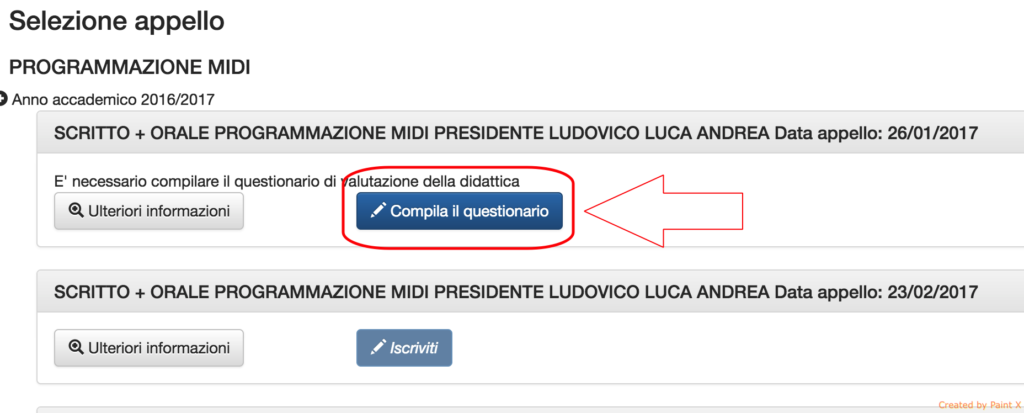The width and height of the screenshot is (1024, 413).
Task: Click pencil icon on the Iscriviti button
Action: point(377,348)
